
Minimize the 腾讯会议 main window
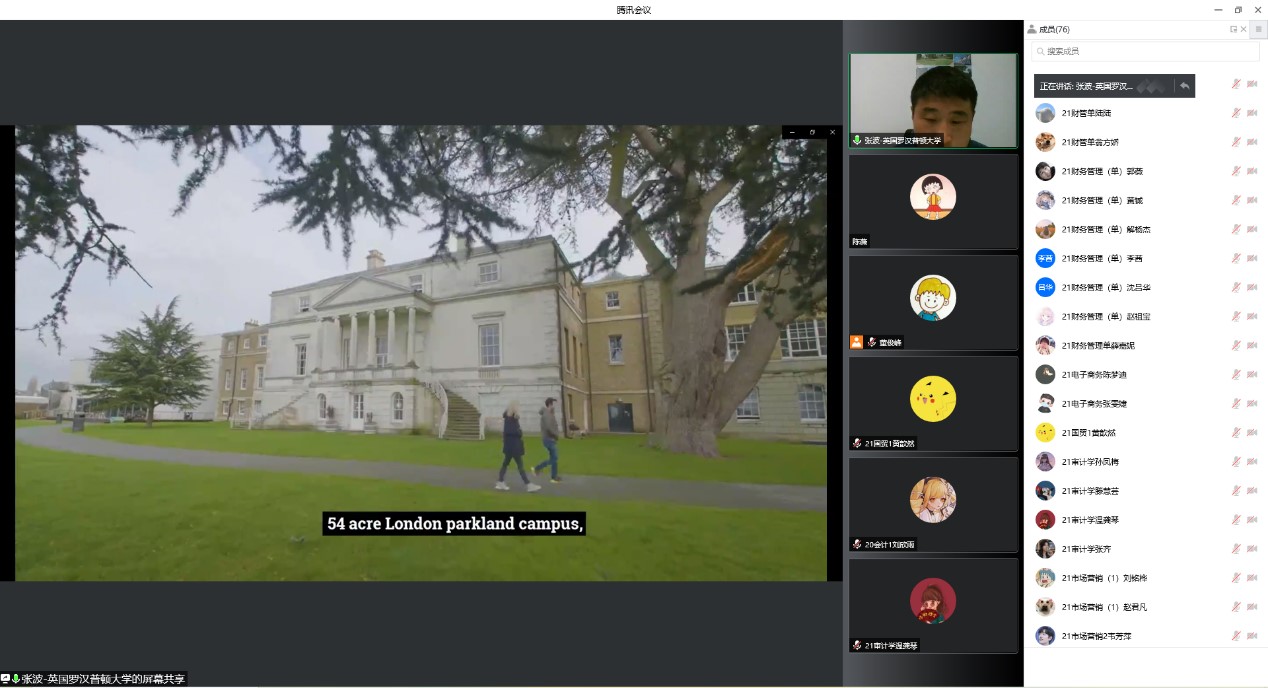[x=1217, y=10]
